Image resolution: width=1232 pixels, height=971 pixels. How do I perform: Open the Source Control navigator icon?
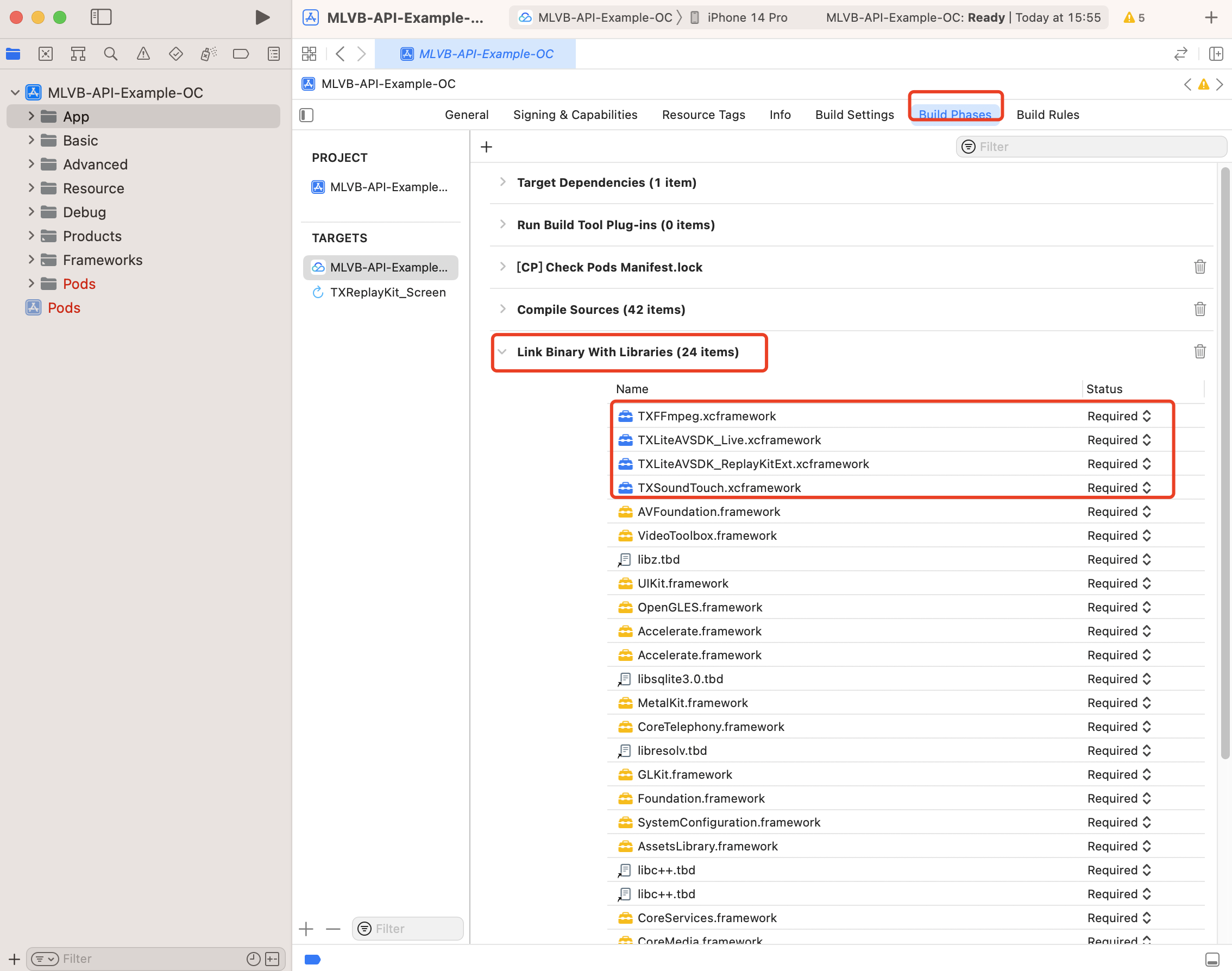(x=46, y=54)
